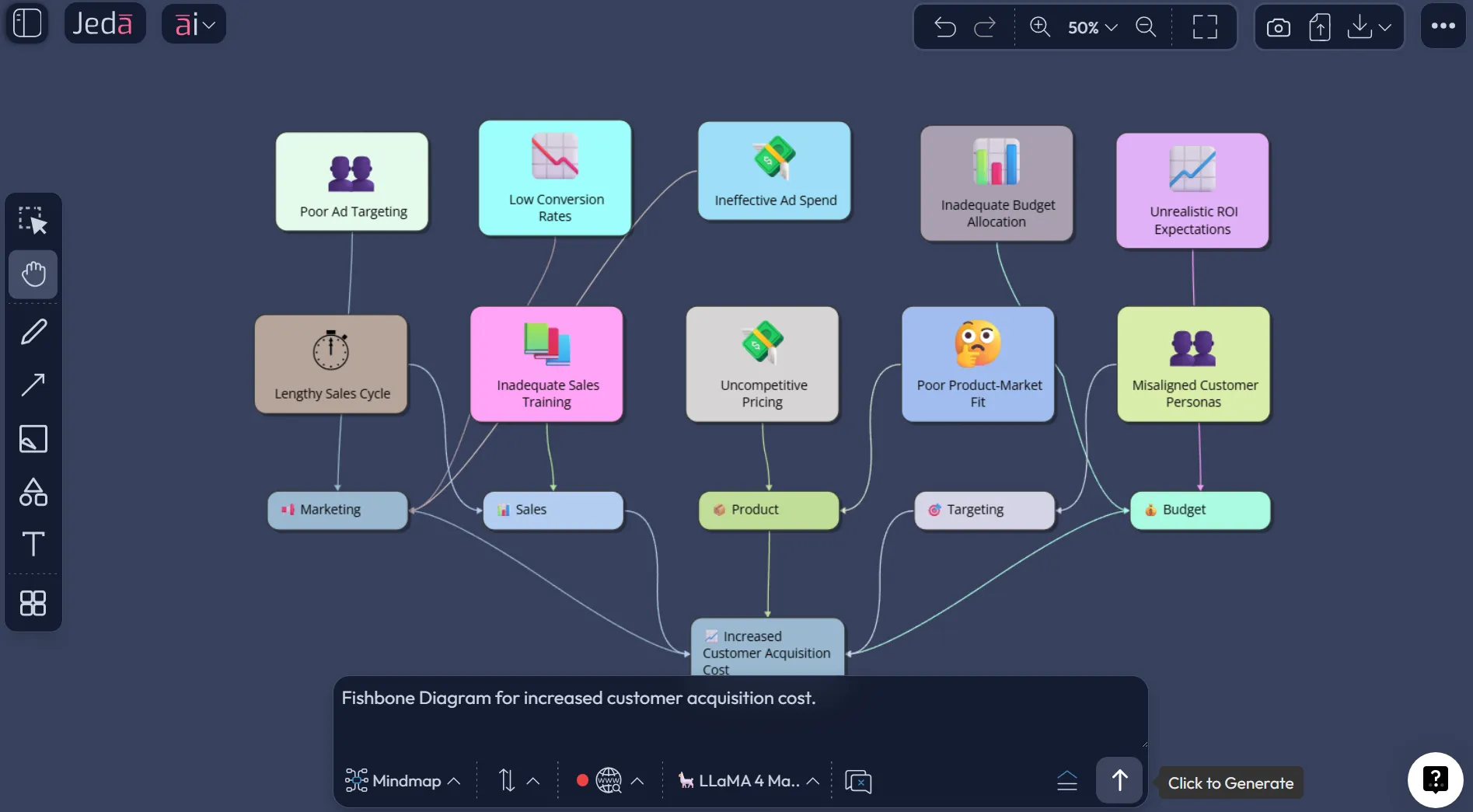Open the templates grid tool
1473x812 pixels.
[x=33, y=604]
